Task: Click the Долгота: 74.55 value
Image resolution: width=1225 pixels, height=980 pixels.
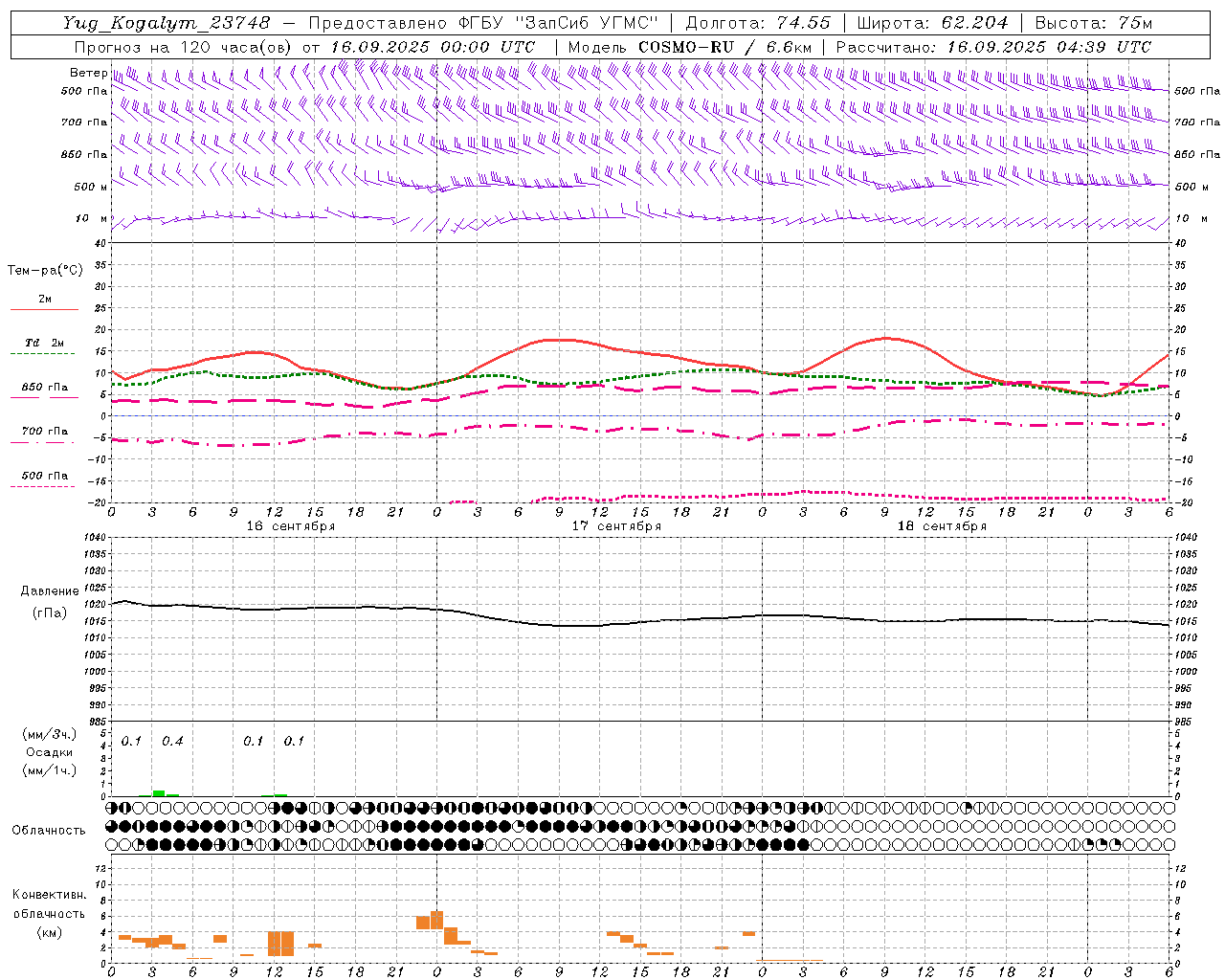Action: click(x=758, y=23)
